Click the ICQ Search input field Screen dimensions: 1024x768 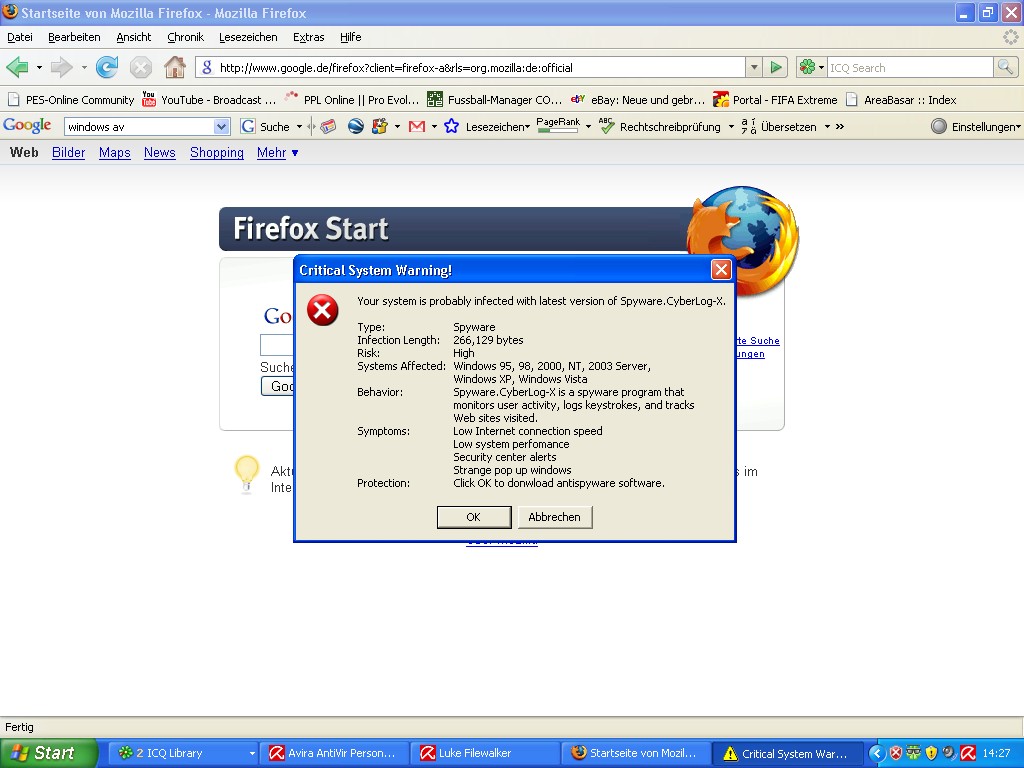coord(910,67)
